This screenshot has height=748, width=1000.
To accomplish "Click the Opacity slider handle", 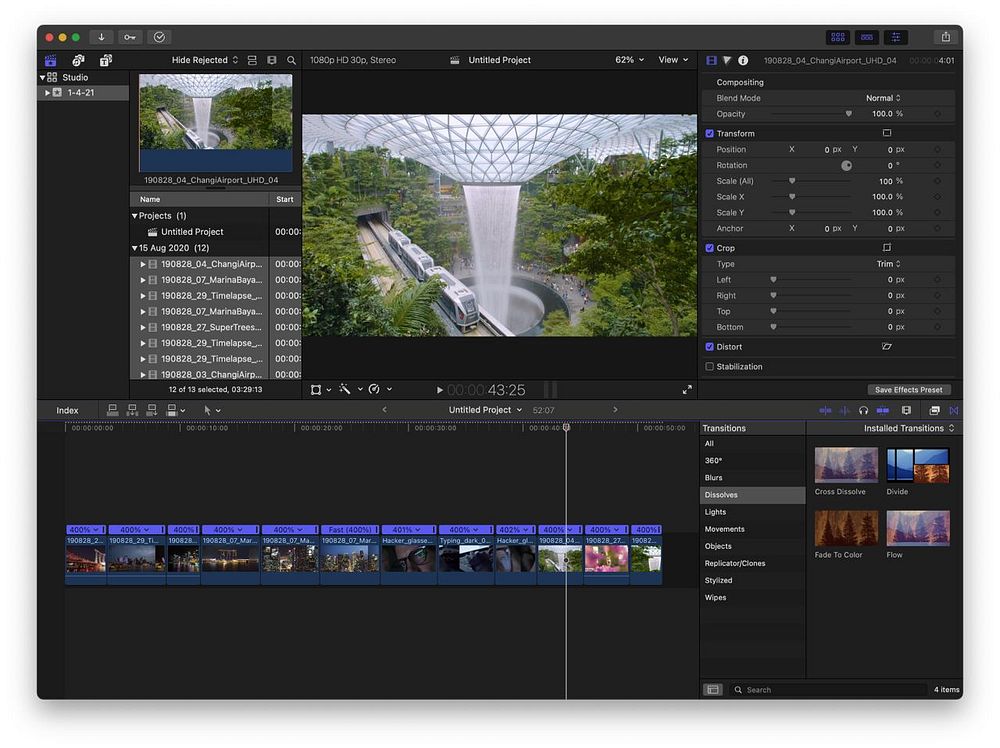I will click(849, 114).
